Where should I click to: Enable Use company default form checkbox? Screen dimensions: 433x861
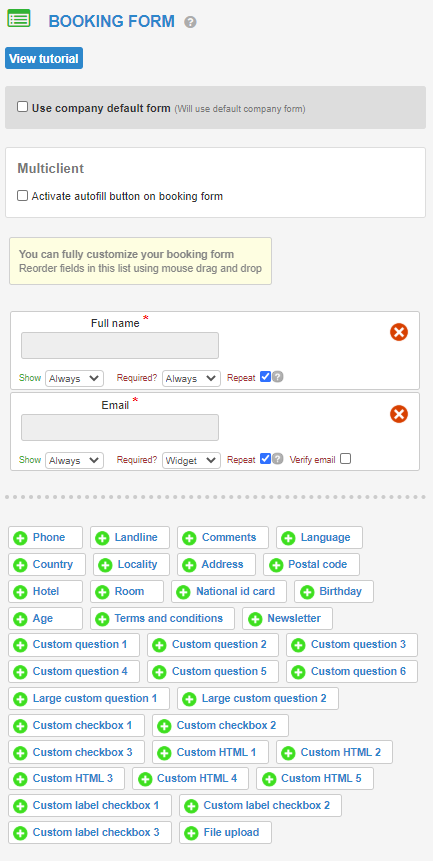23,107
